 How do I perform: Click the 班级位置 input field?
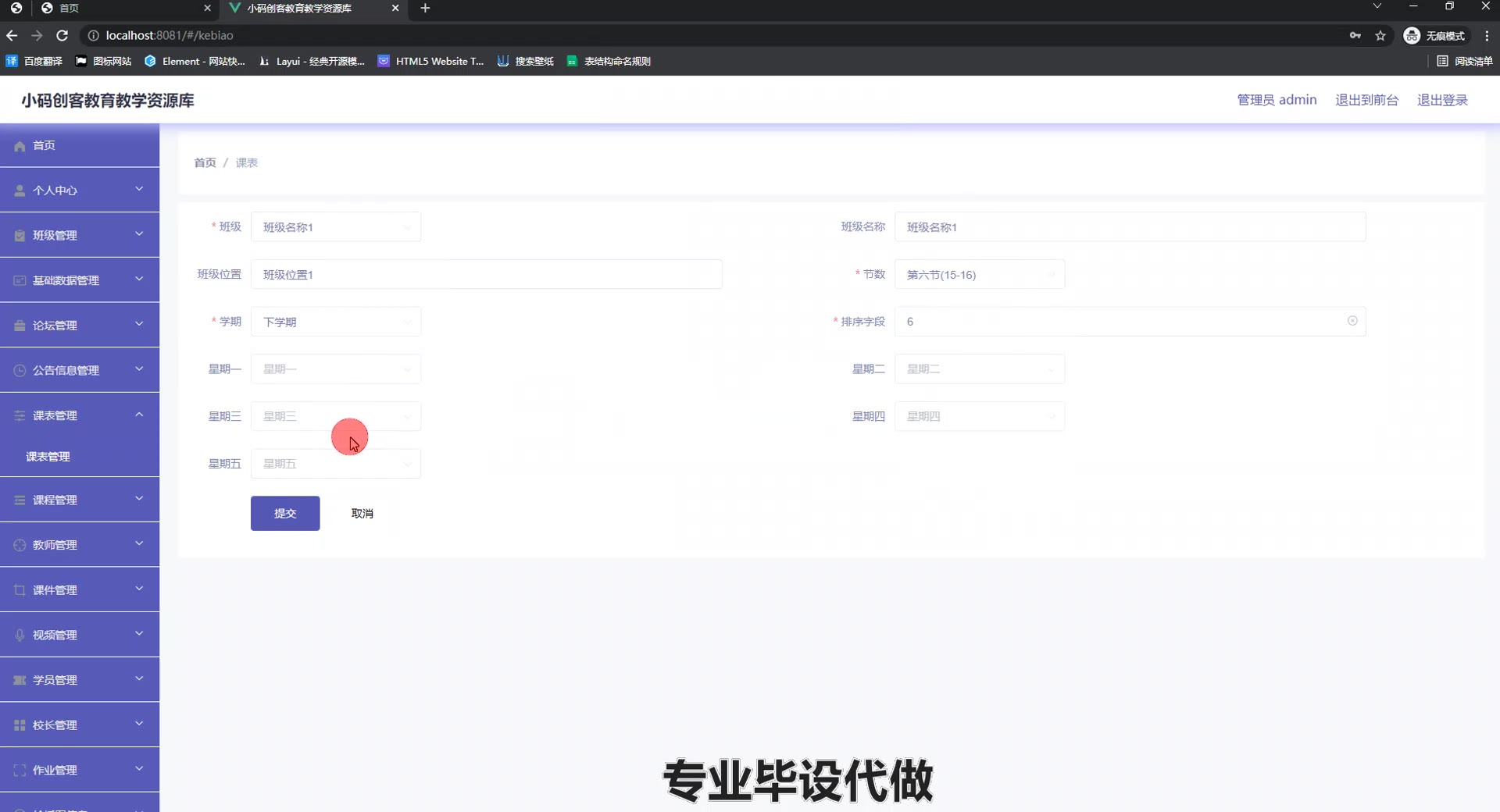click(x=486, y=275)
